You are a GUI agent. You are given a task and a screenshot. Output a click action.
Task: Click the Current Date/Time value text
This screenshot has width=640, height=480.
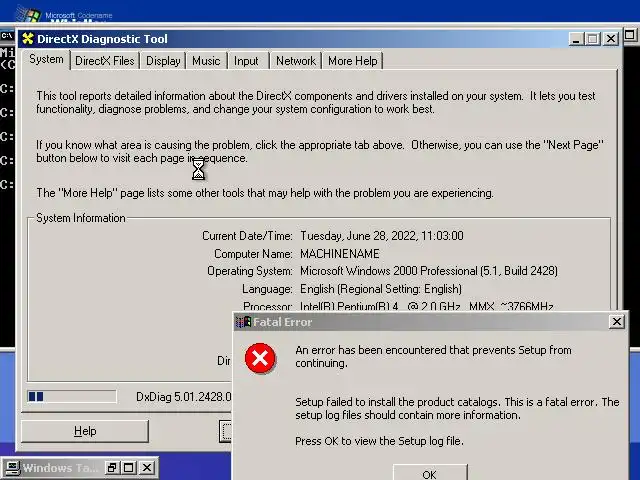point(382,236)
